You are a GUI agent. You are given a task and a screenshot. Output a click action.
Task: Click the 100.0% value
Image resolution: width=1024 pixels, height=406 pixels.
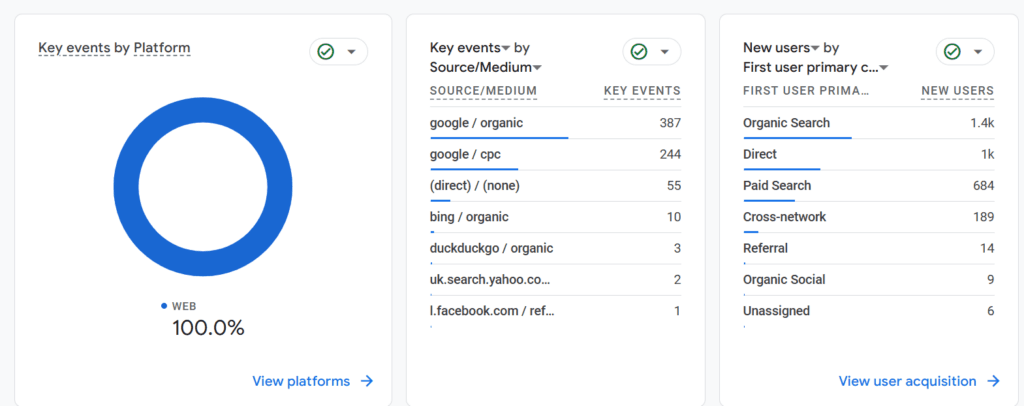point(208,328)
